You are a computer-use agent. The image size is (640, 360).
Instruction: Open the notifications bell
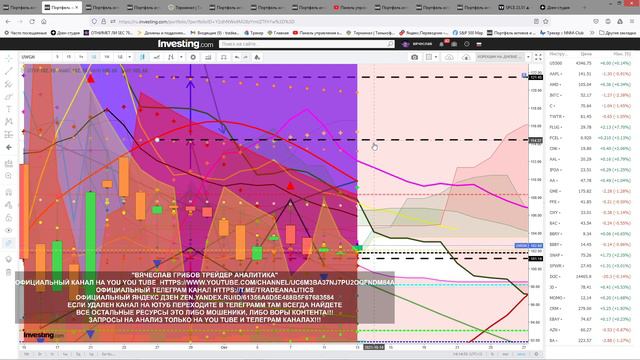tap(442, 44)
